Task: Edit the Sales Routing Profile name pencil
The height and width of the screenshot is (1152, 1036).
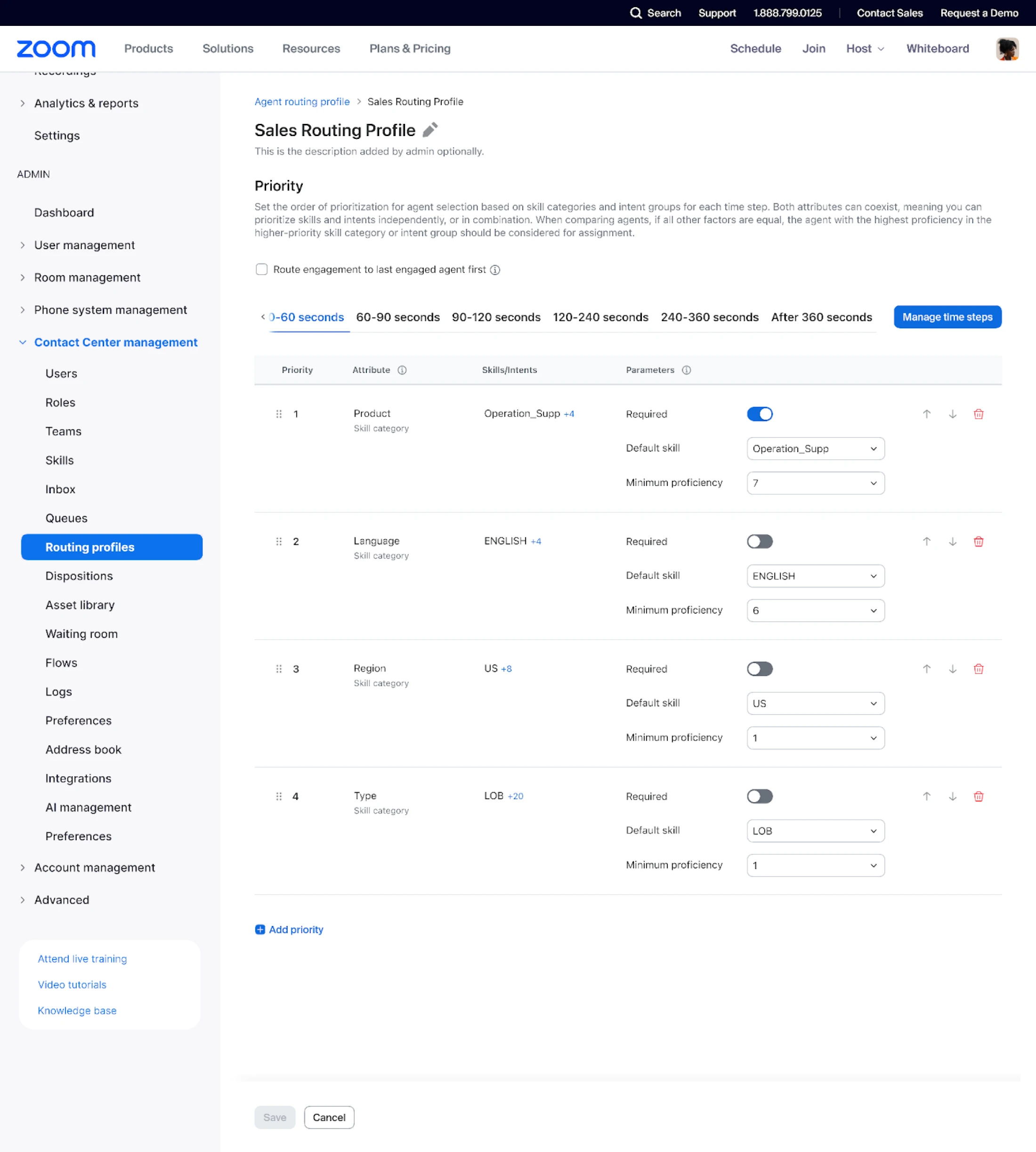Action: point(430,130)
